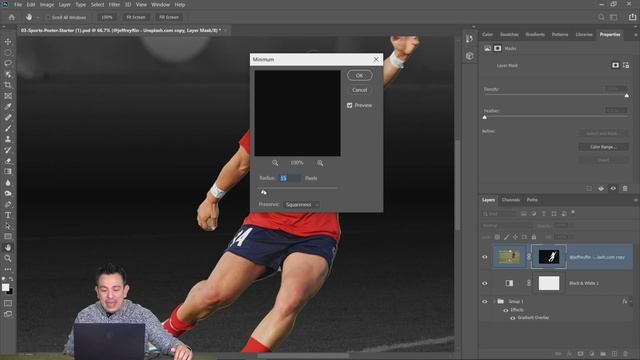Toggle Scroll All Windows checkbox
This screenshot has width=640, height=360.
[49, 18]
